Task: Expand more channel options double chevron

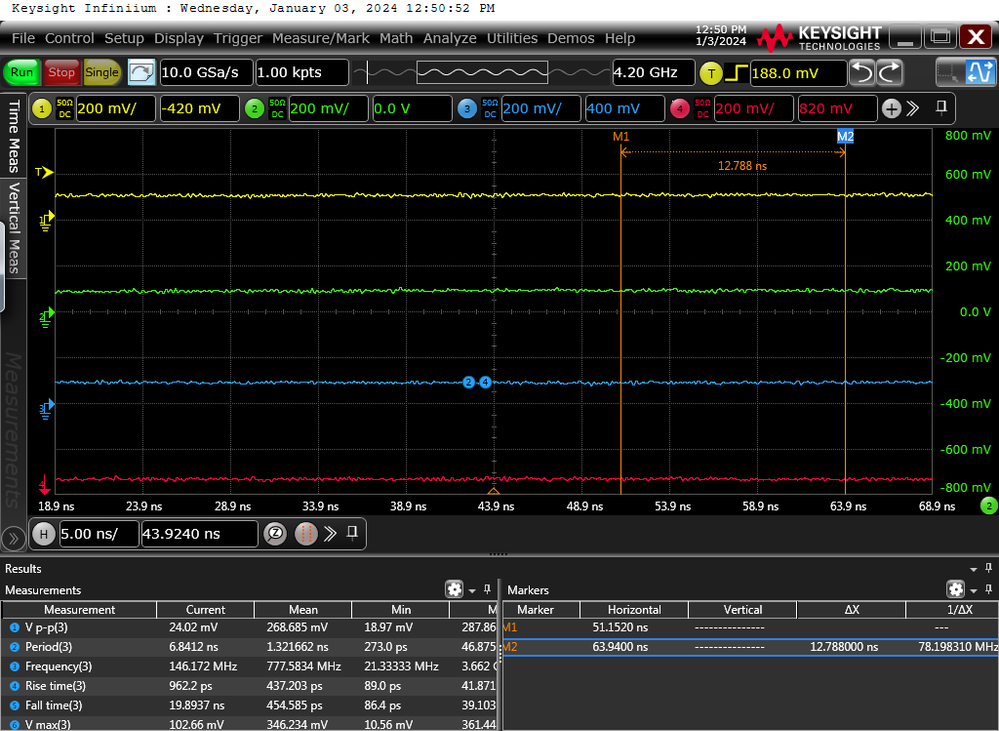Action: click(913, 109)
